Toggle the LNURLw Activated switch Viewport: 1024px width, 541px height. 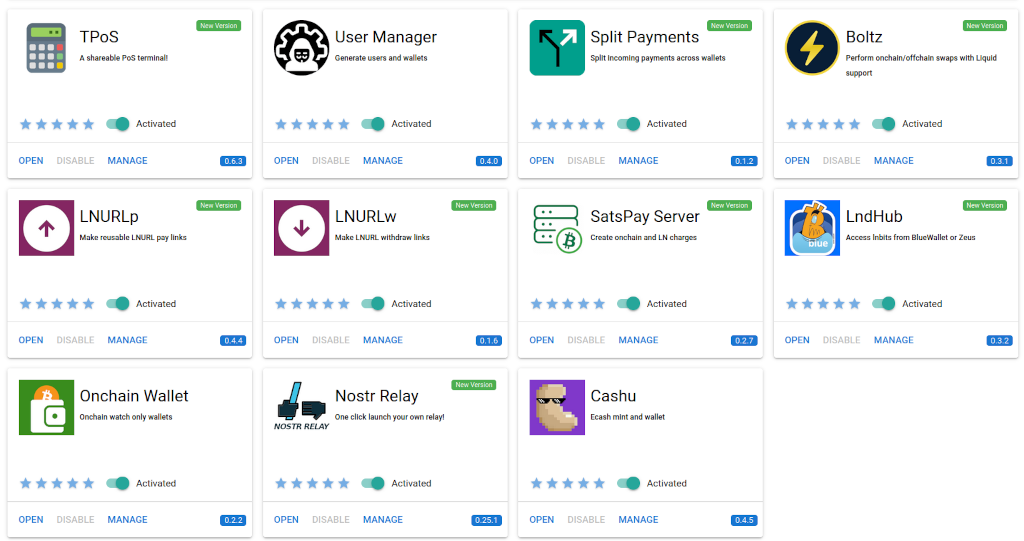373,303
